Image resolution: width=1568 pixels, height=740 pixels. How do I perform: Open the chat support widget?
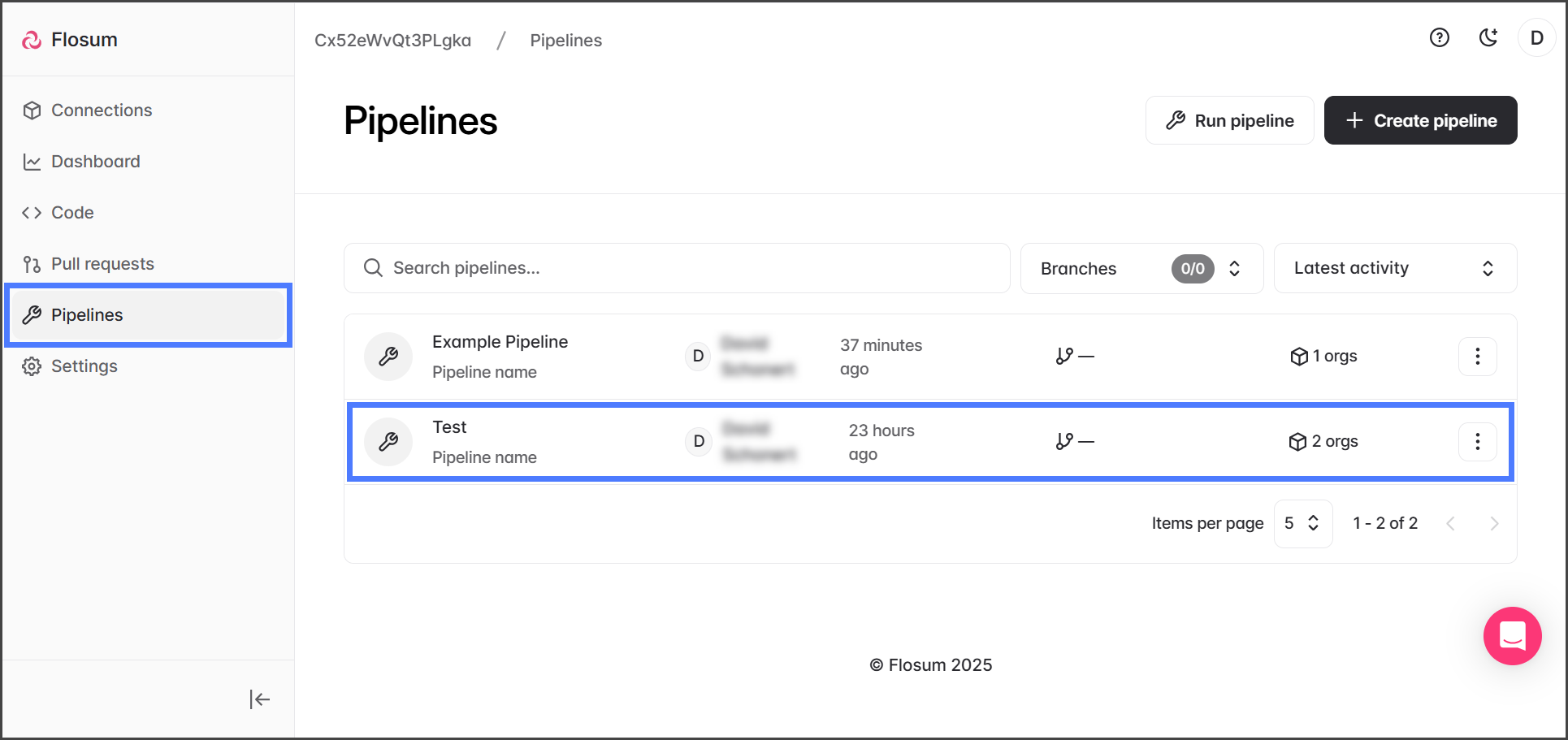[1512, 636]
